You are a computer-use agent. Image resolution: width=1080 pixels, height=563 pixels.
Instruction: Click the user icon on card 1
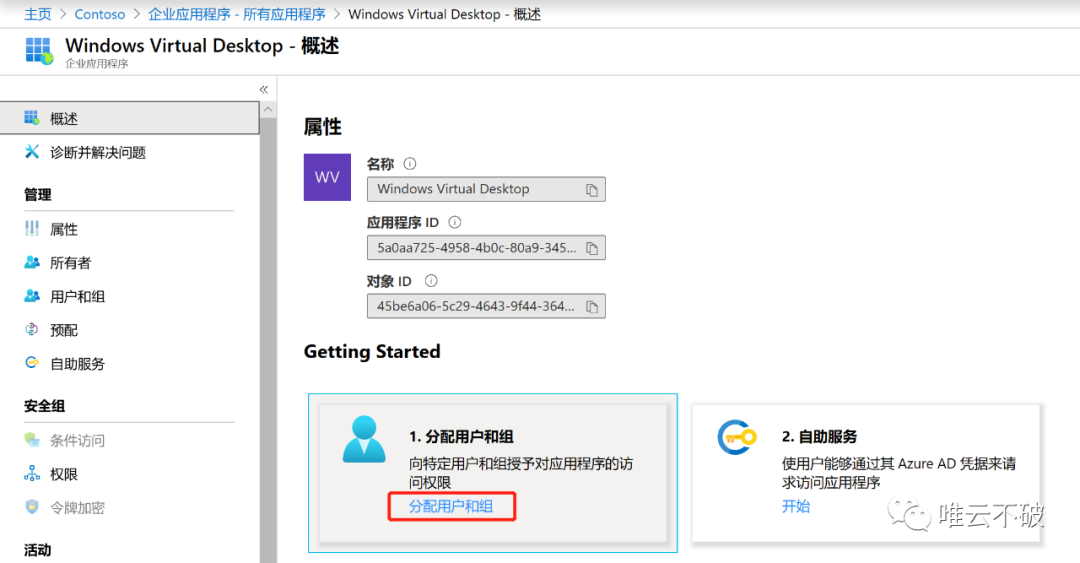click(x=364, y=439)
